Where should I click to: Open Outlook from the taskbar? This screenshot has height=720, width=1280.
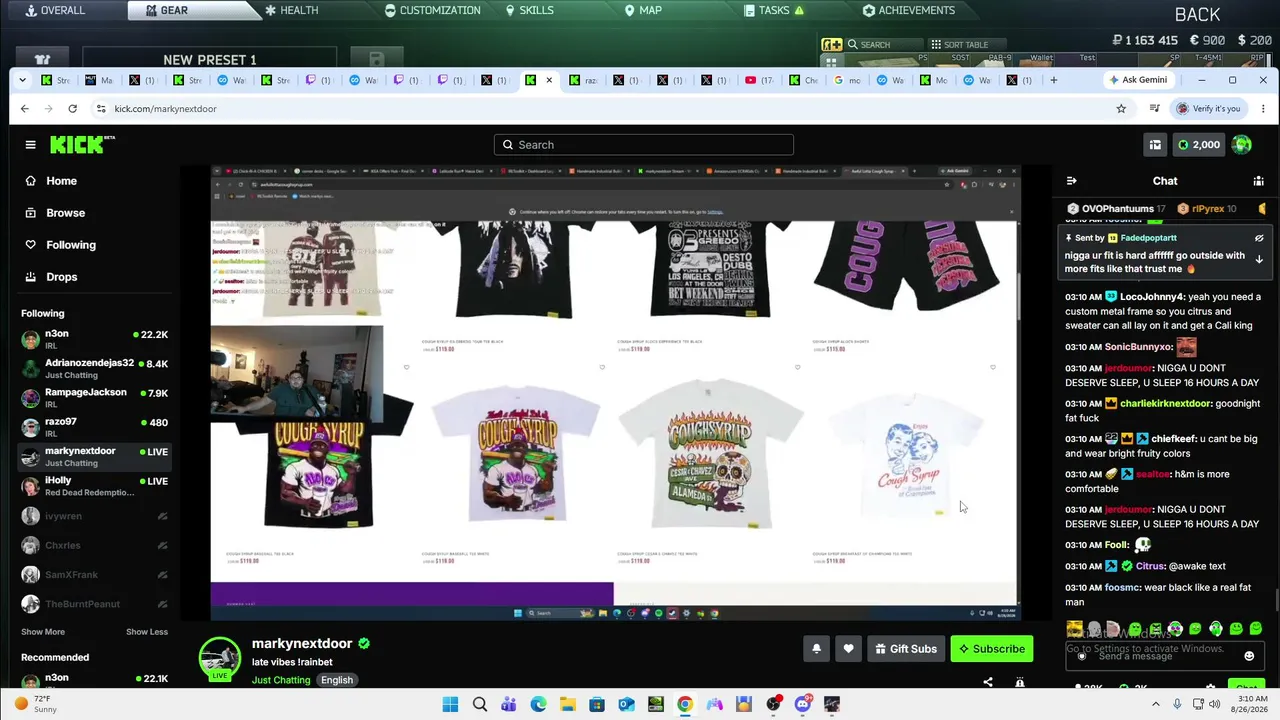pos(626,704)
